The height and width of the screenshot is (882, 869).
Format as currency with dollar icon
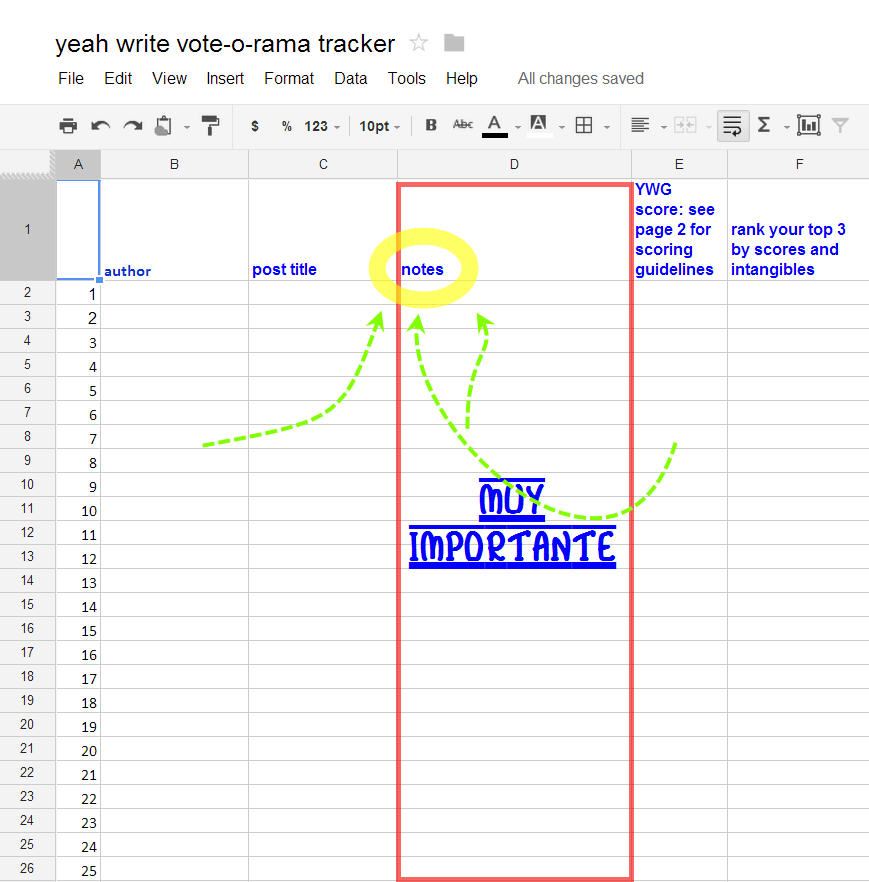tap(255, 126)
